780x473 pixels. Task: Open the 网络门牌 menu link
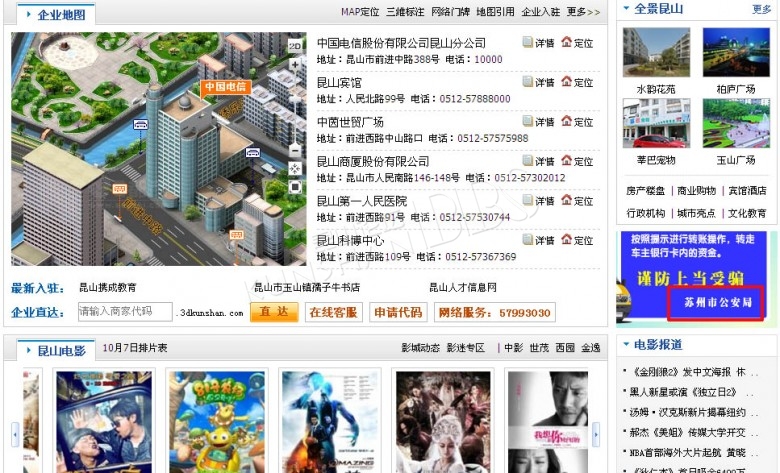[450, 11]
